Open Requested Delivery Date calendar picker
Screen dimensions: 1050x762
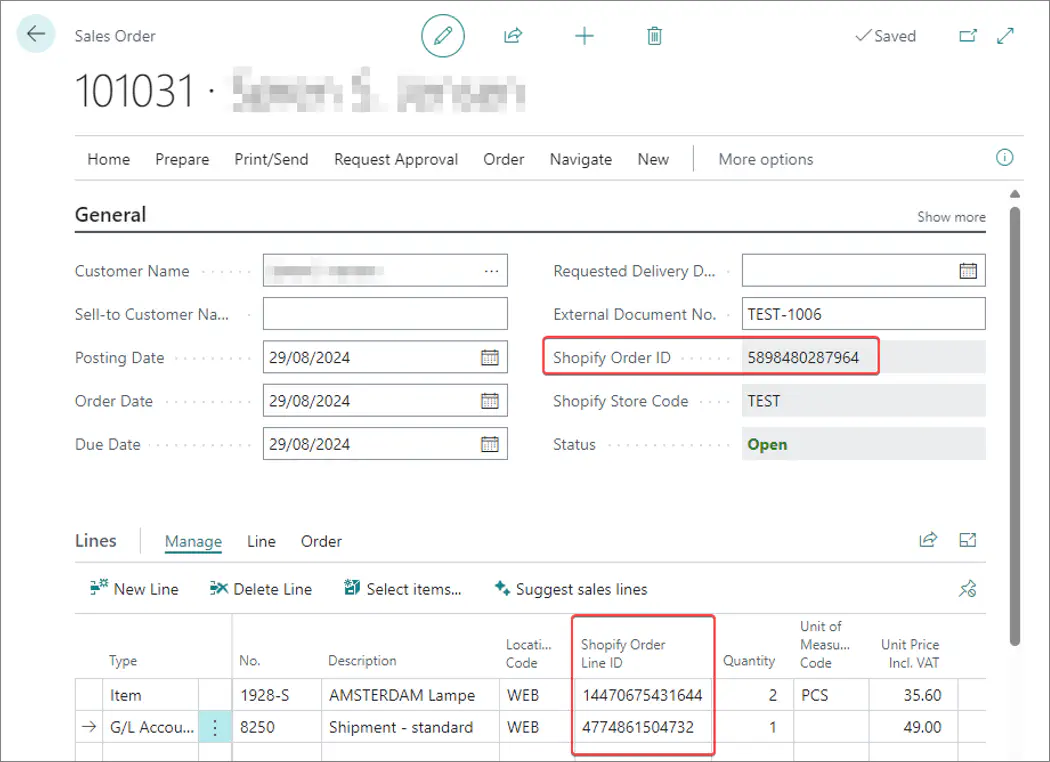pyautogui.click(x=968, y=271)
